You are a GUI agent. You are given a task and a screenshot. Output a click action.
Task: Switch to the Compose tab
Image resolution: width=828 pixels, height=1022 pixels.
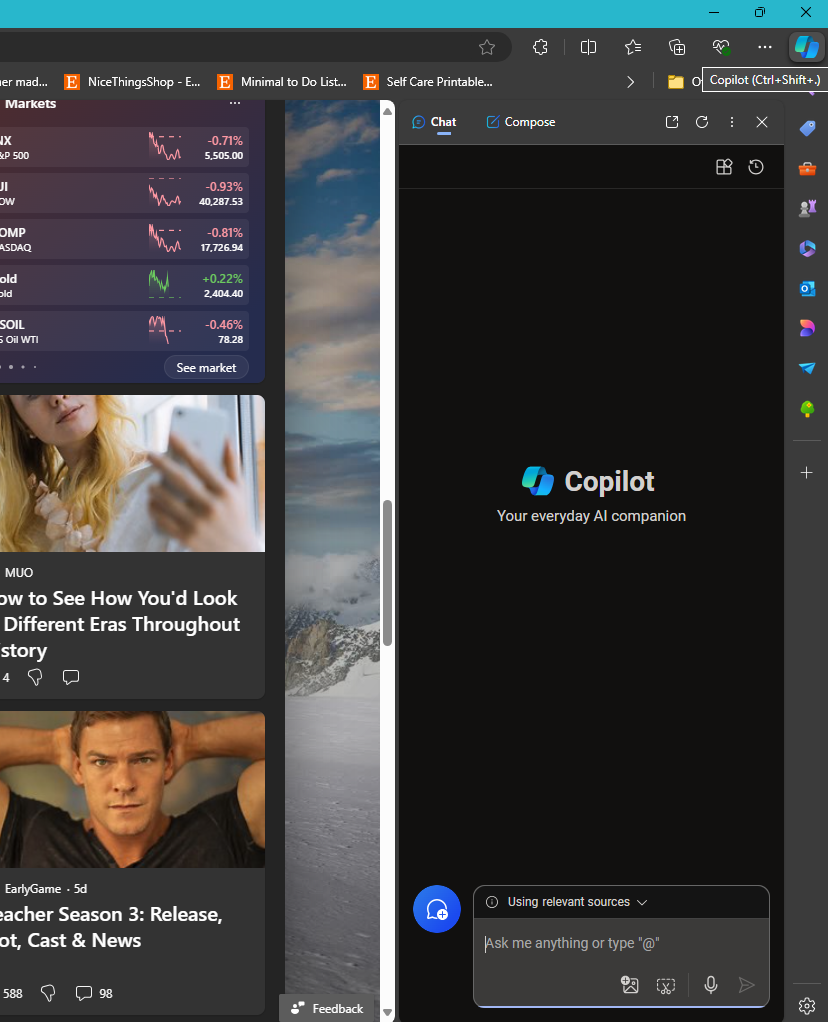point(521,122)
